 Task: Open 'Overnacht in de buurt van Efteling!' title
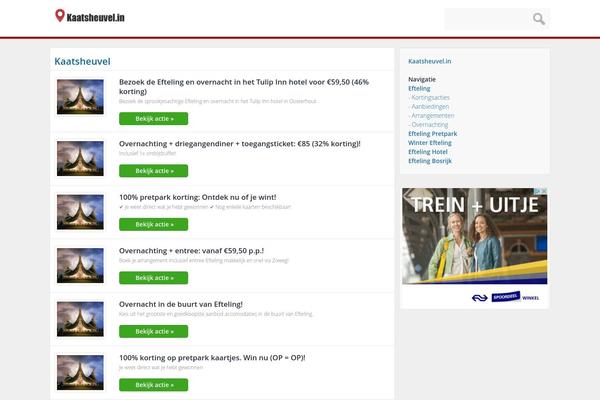coord(181,304)
